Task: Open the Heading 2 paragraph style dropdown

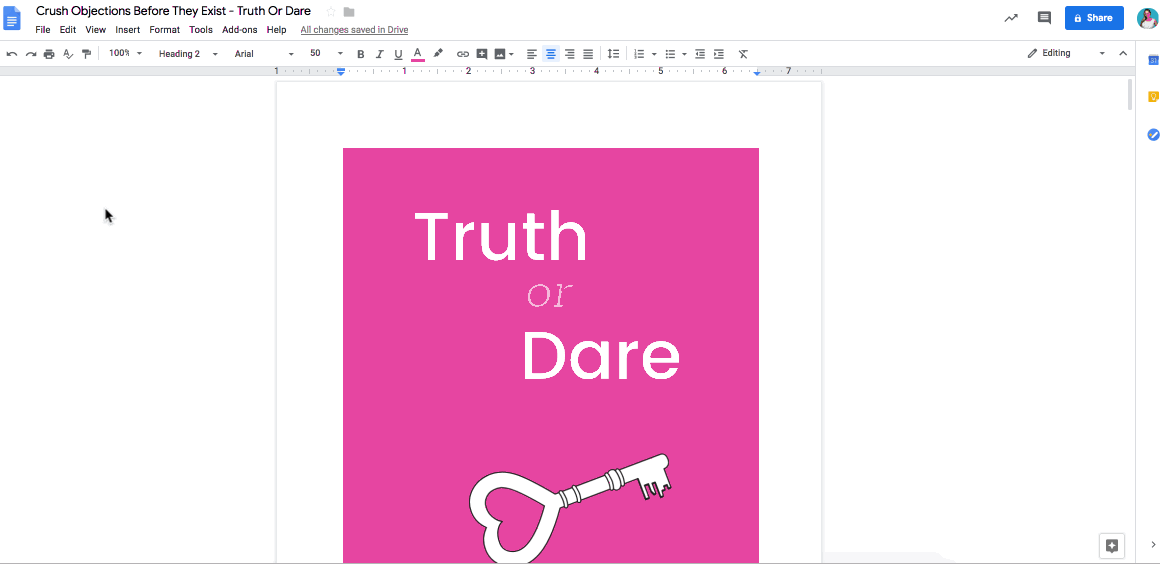Action: point(188,54)
